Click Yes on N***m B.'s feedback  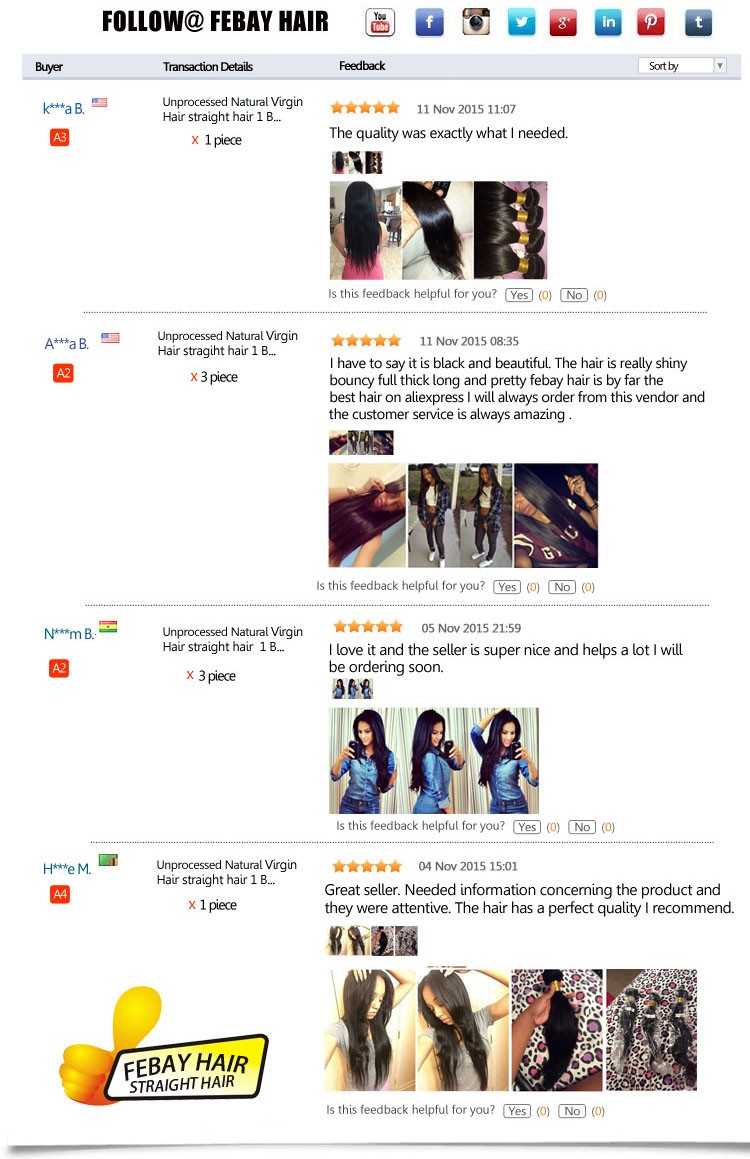[x=528, y=827]
